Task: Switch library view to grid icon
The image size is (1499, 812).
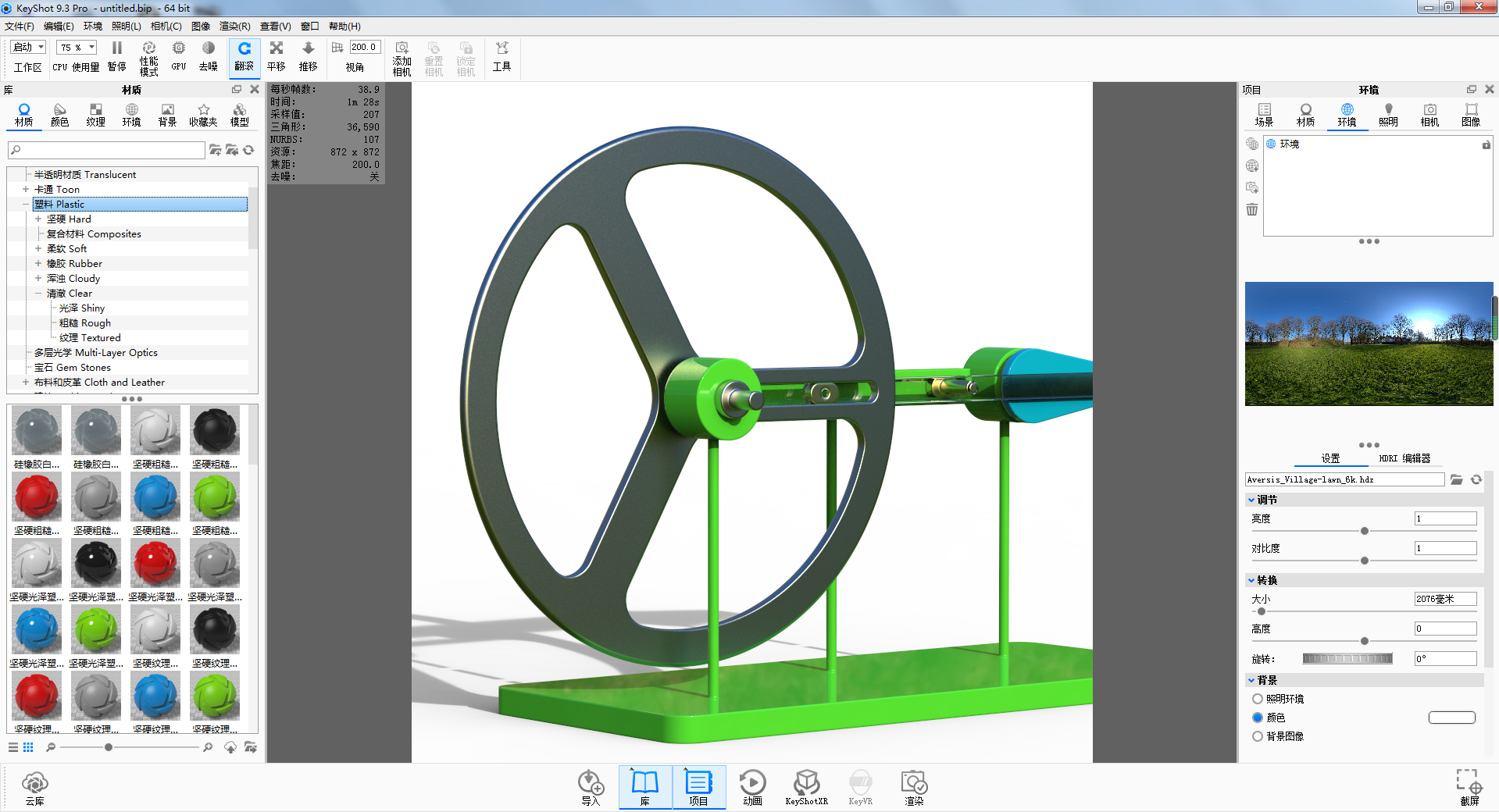Action: 28,747
